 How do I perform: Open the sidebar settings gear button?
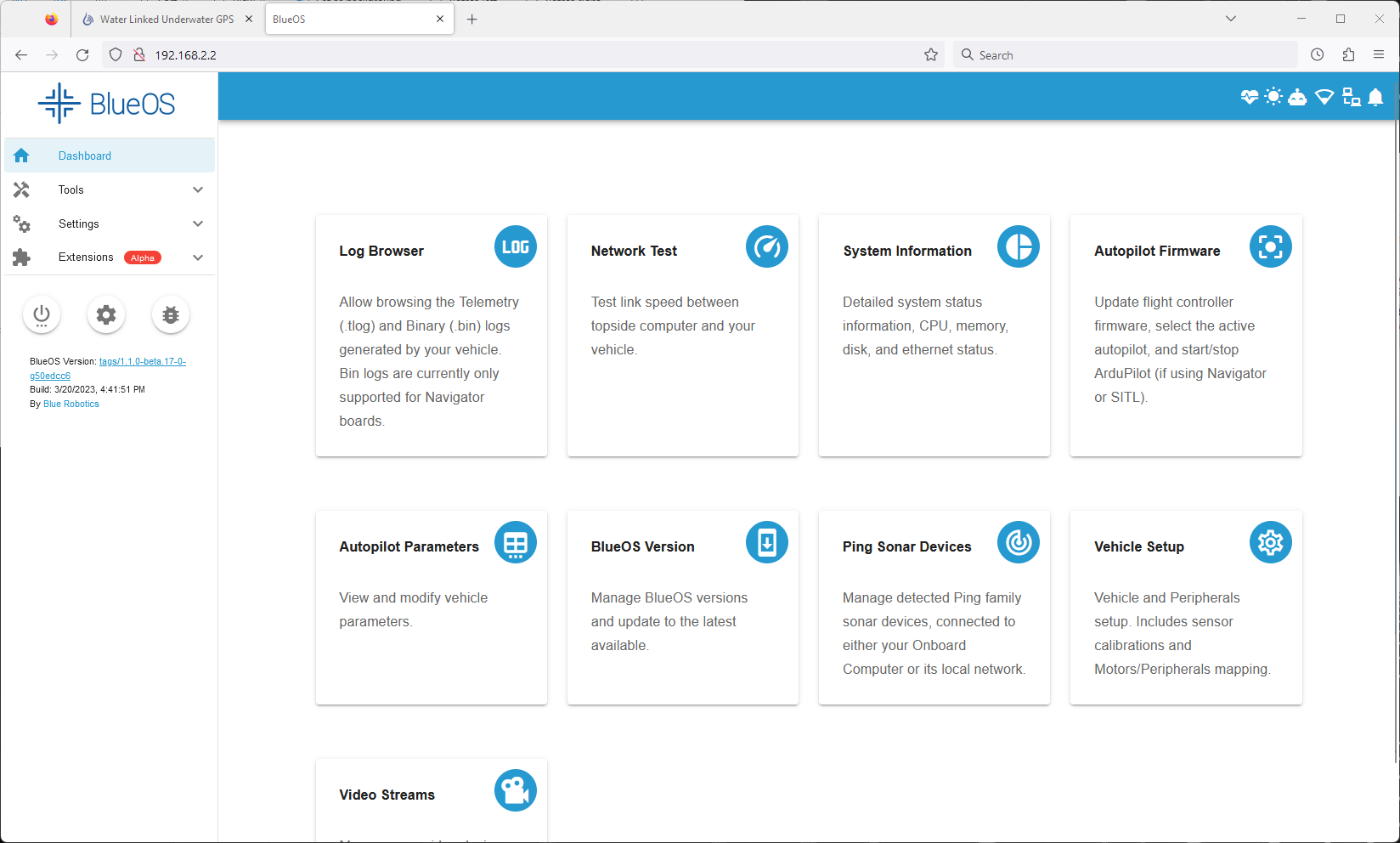pos(106,315)
